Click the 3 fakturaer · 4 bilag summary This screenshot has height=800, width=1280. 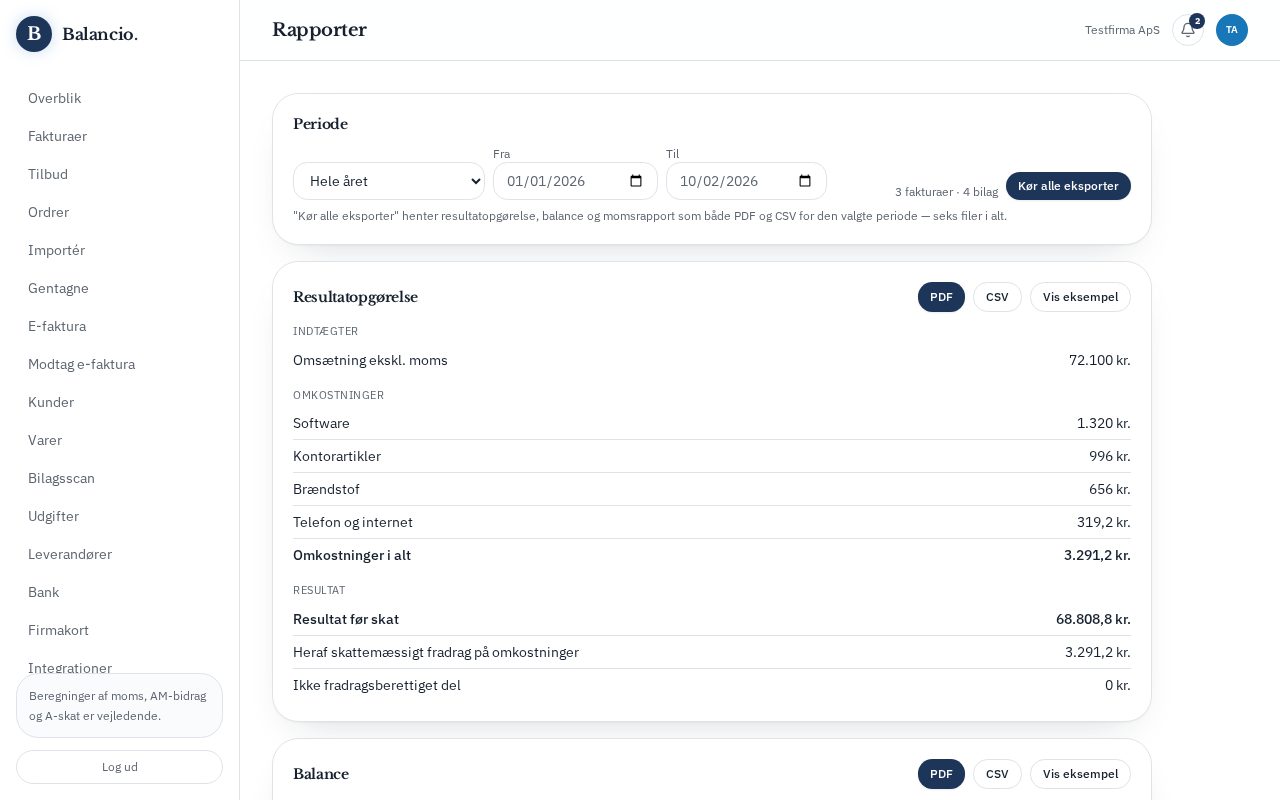click(x=946, y=192)
